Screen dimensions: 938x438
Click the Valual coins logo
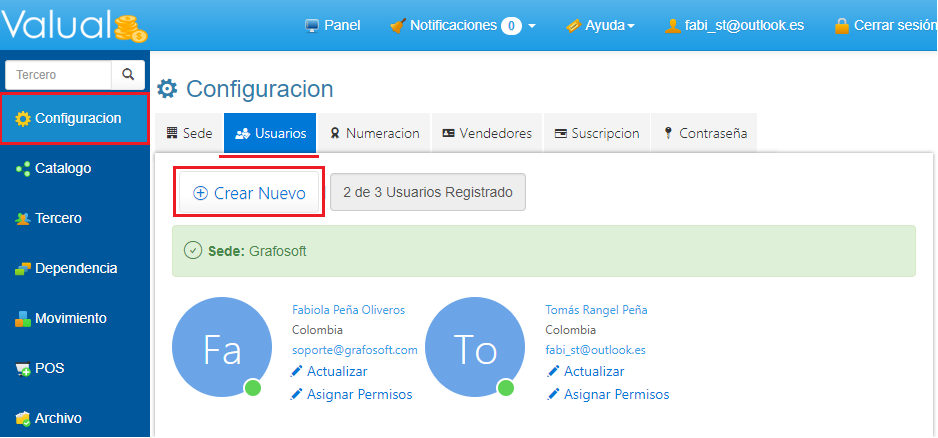tap(129, 27)
